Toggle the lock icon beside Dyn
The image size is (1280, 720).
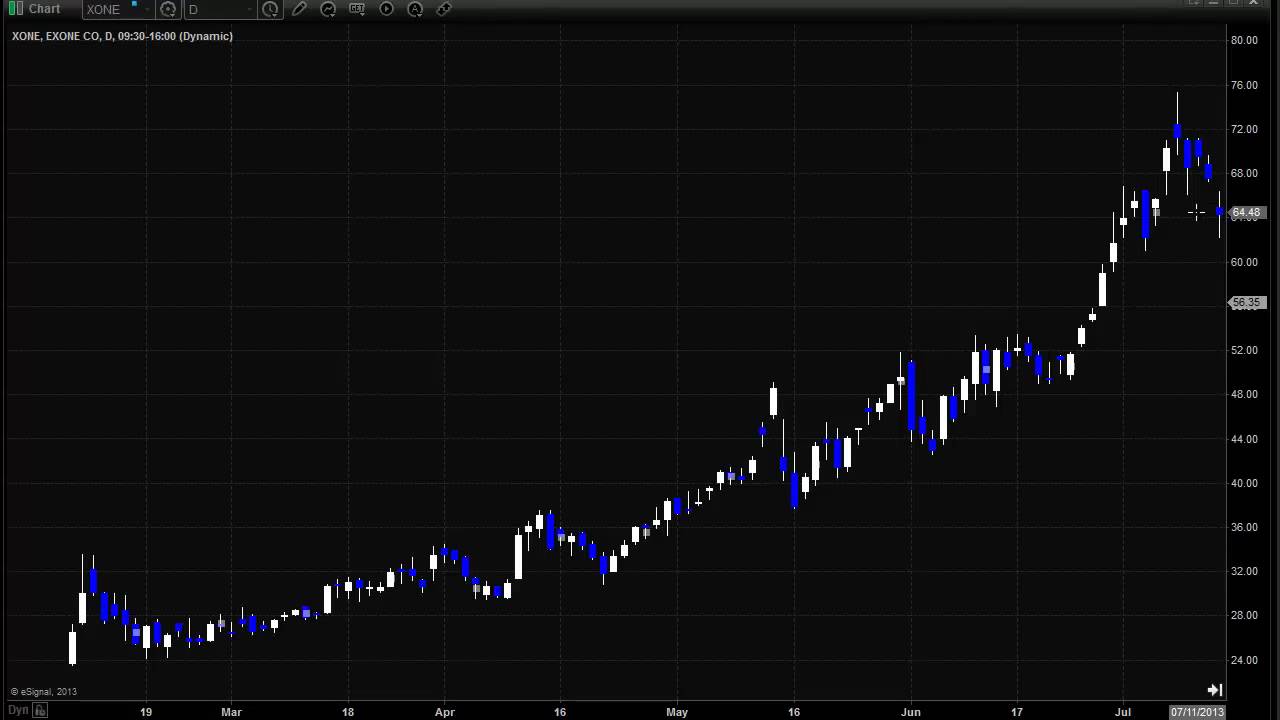click(40, 710)
